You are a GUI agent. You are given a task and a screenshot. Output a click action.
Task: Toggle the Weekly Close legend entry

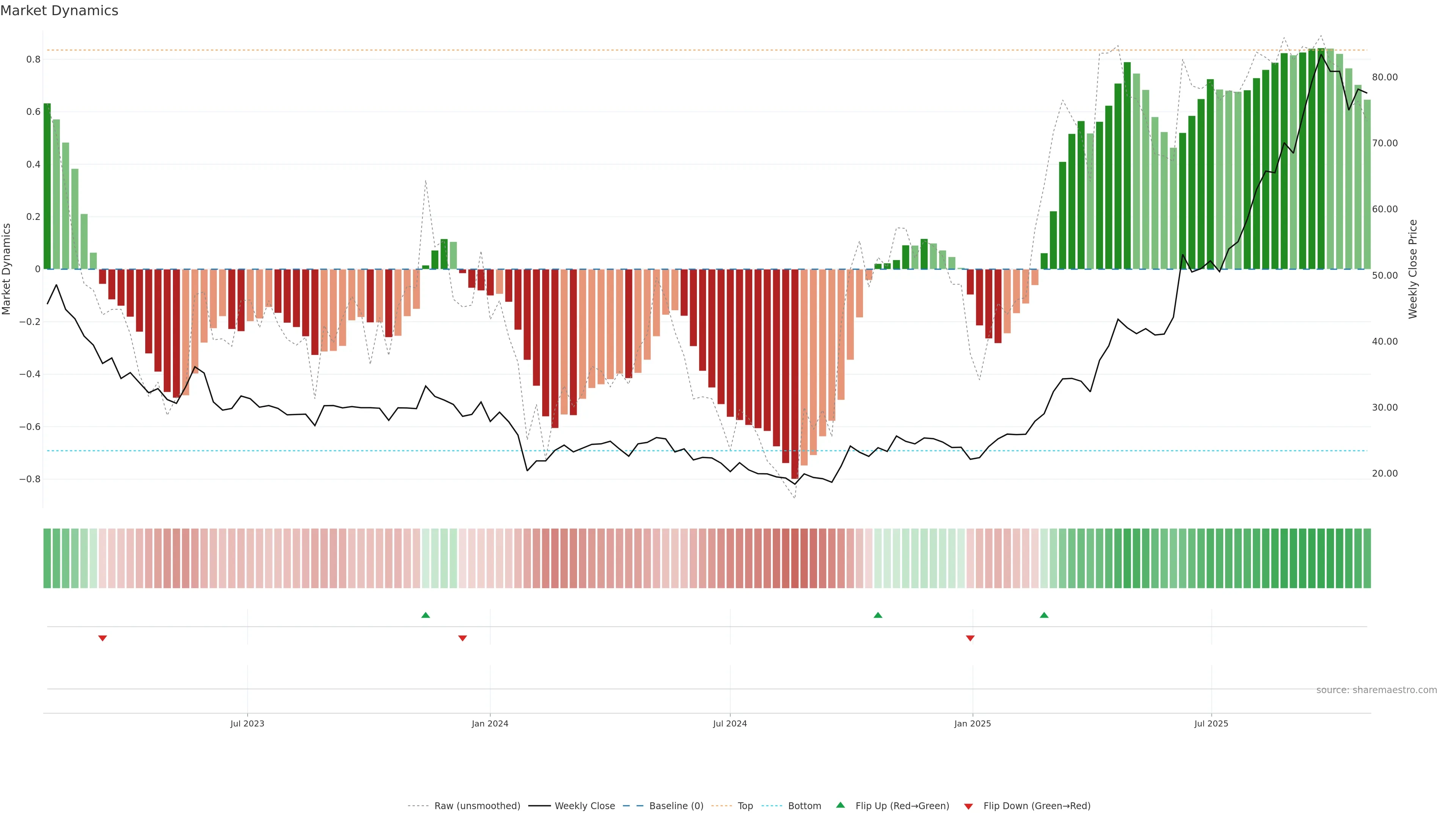[584, 806]
